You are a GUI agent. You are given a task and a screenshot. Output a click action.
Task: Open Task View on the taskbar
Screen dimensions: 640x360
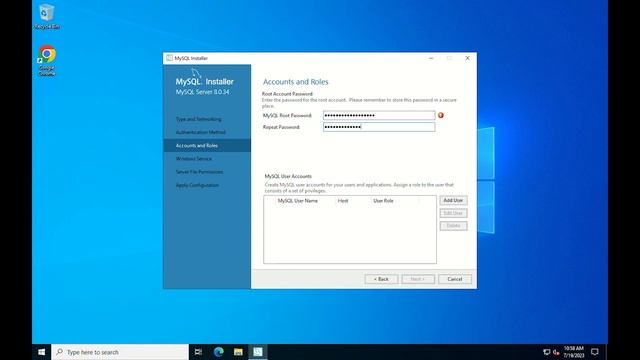[x=198, y=352]
